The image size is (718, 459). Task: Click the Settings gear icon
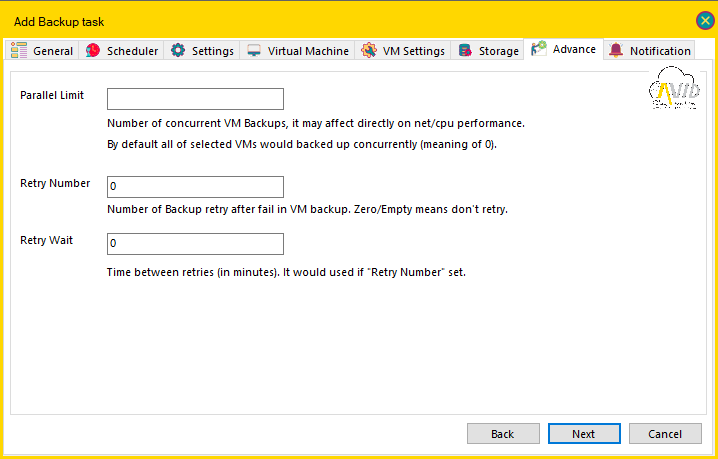(x=178, y=50)
